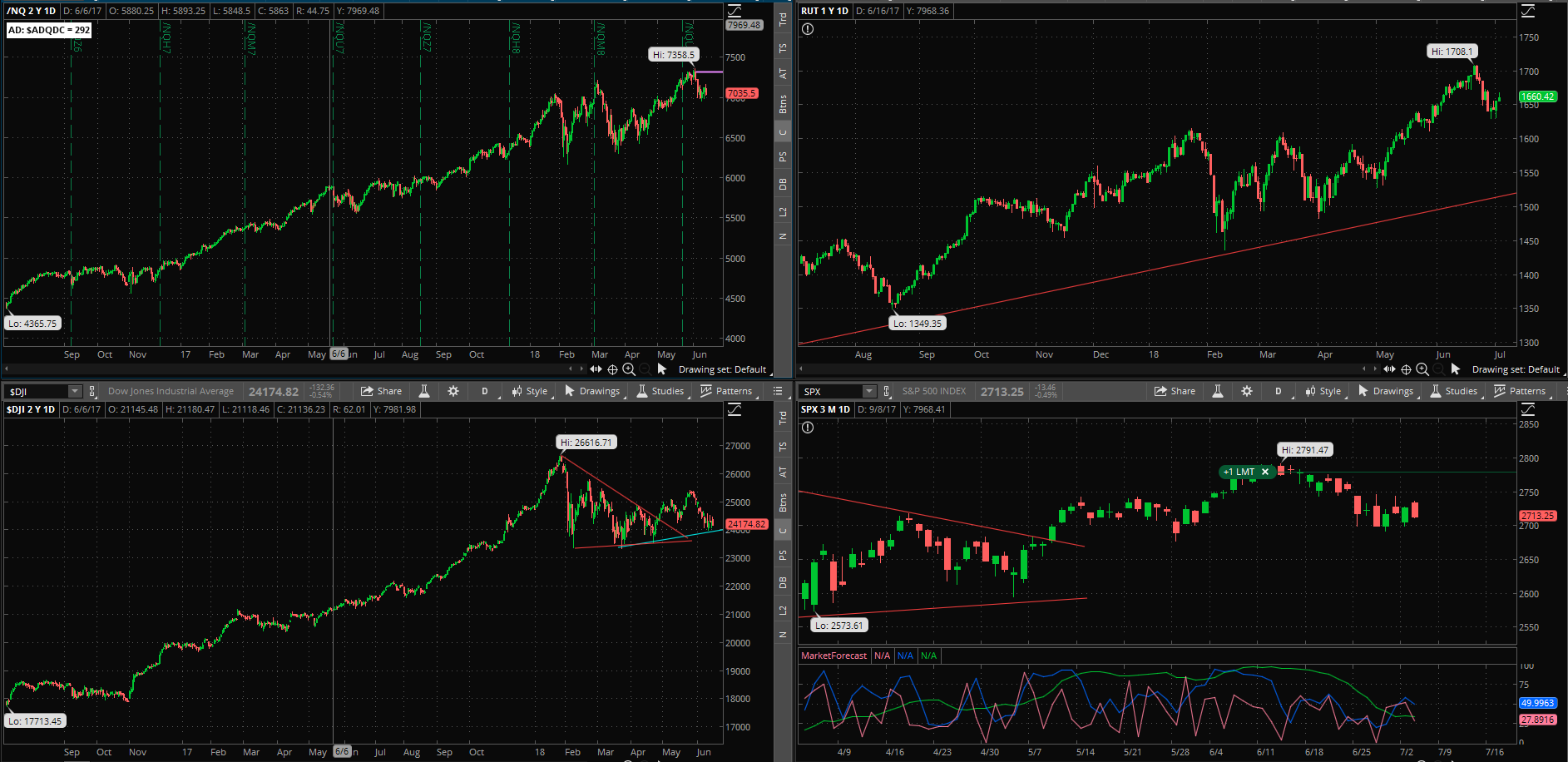Screen dimensions: 1568x762
Task: Open the D aggregation period menu for SPX
Action: pos(1279,391)
